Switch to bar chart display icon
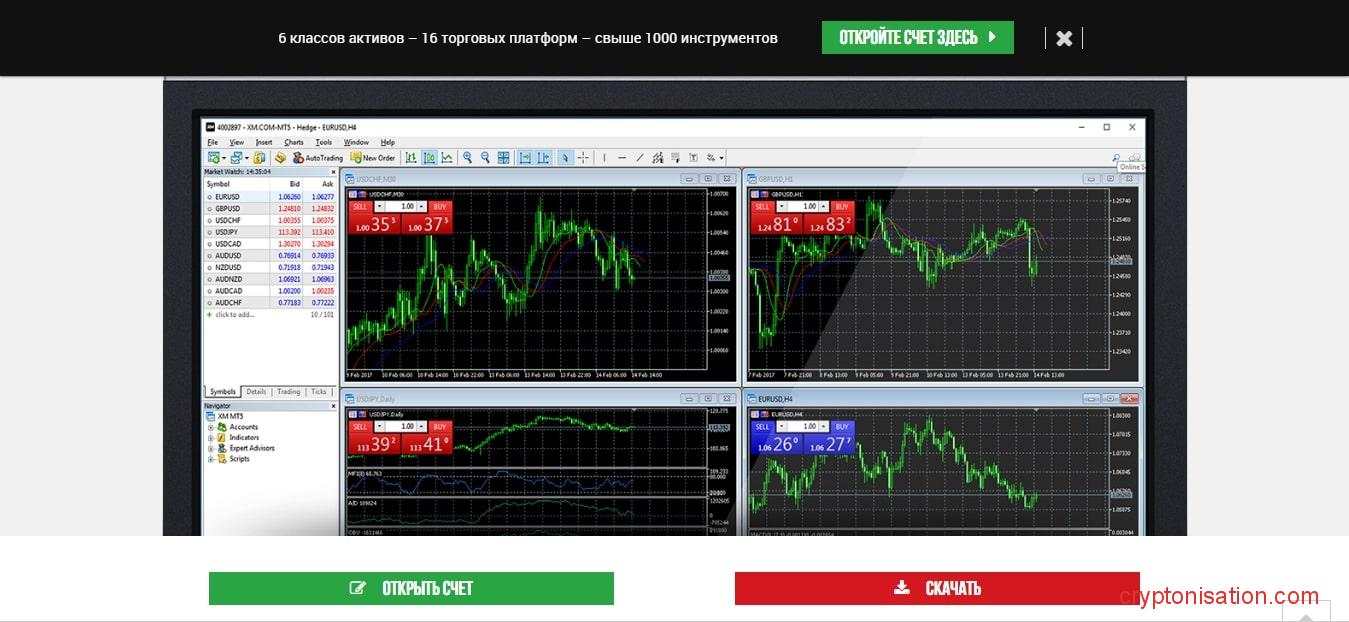Viewport: 1349px width, 622px height. click(x=411, y=158)
